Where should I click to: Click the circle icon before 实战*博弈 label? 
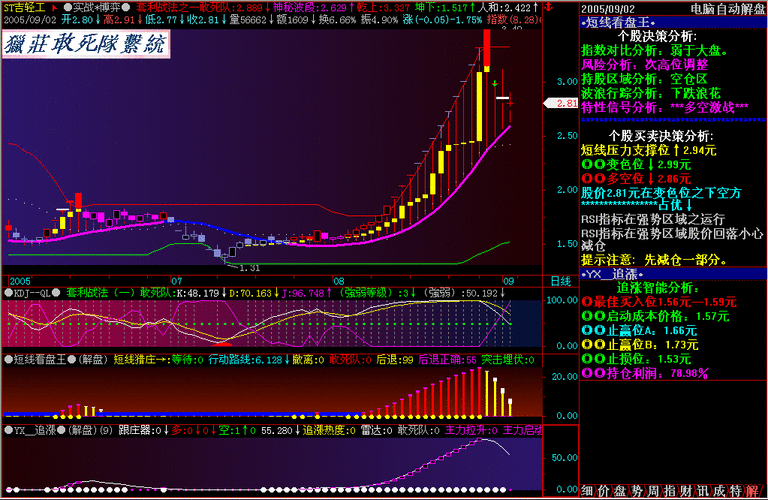coord(66,6)
